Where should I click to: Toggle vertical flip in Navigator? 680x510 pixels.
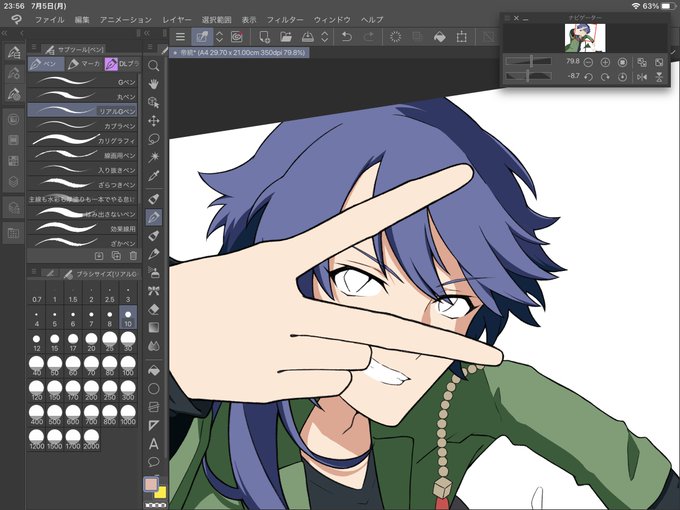point(659,77)
